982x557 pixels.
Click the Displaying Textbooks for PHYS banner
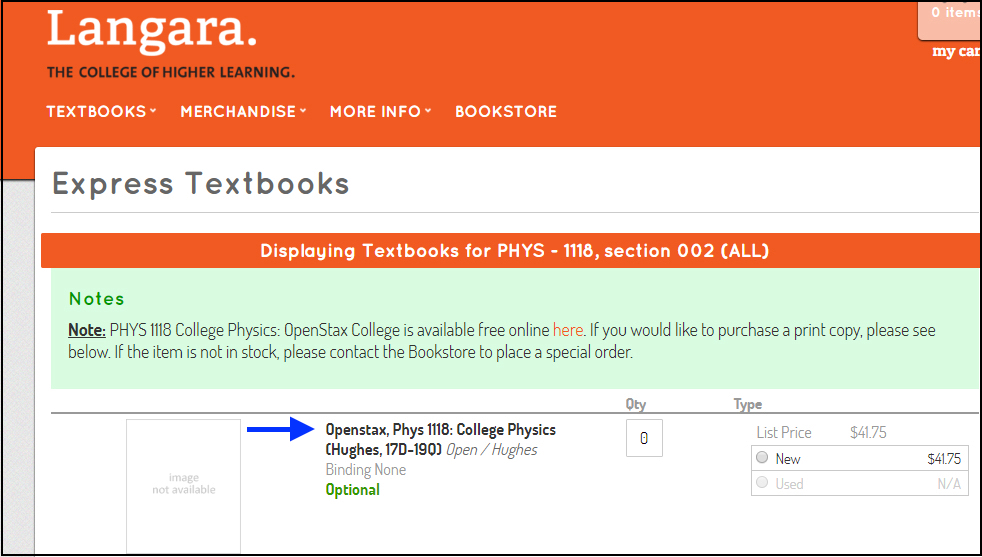511,251
